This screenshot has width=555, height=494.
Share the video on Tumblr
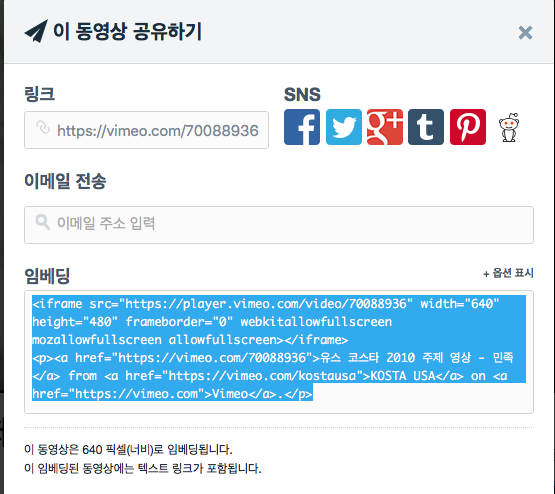point(426,127)
